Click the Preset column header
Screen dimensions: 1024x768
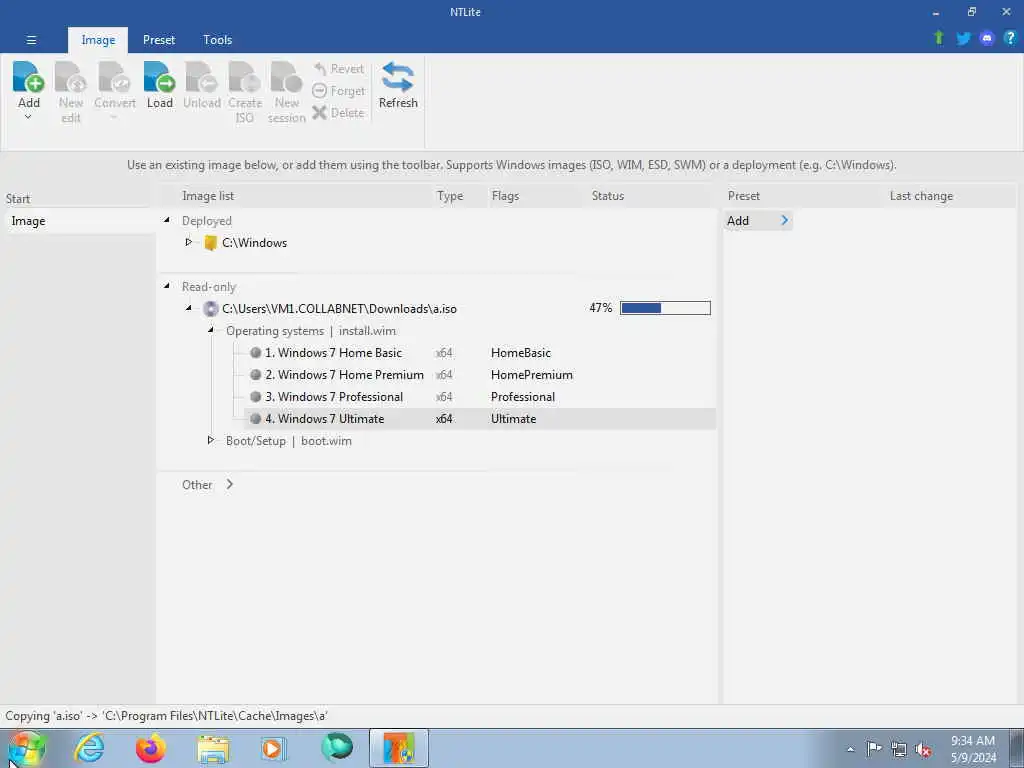coord(744,196)
